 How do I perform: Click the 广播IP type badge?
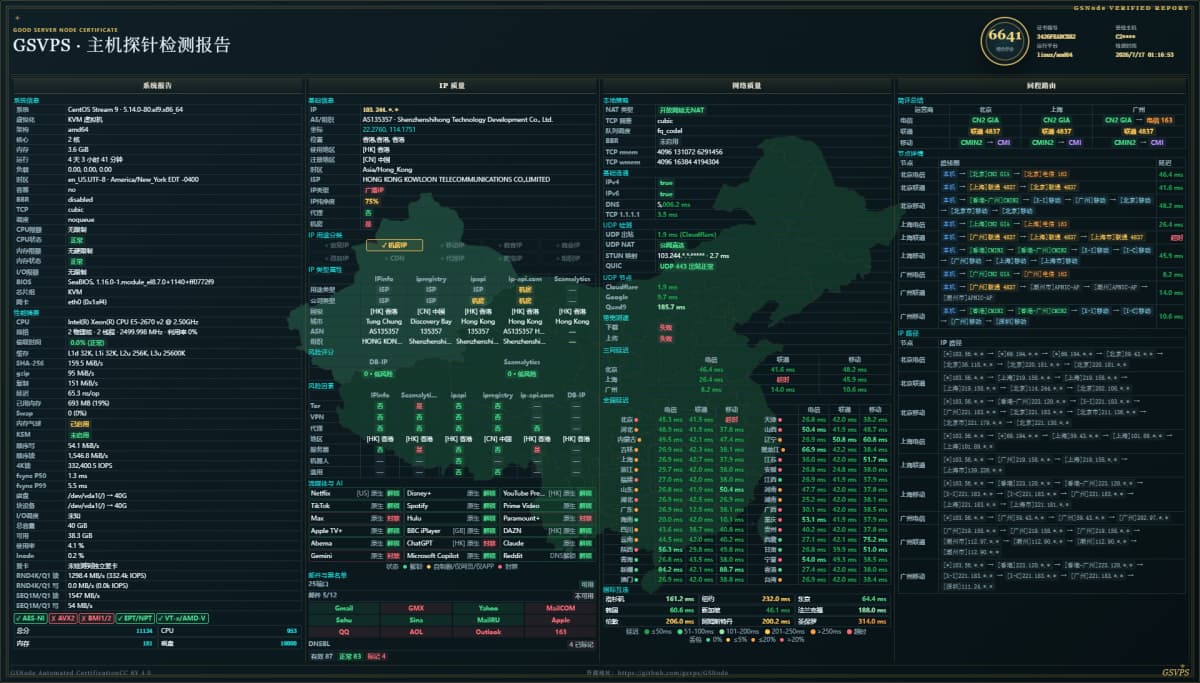tap(373, 190)
